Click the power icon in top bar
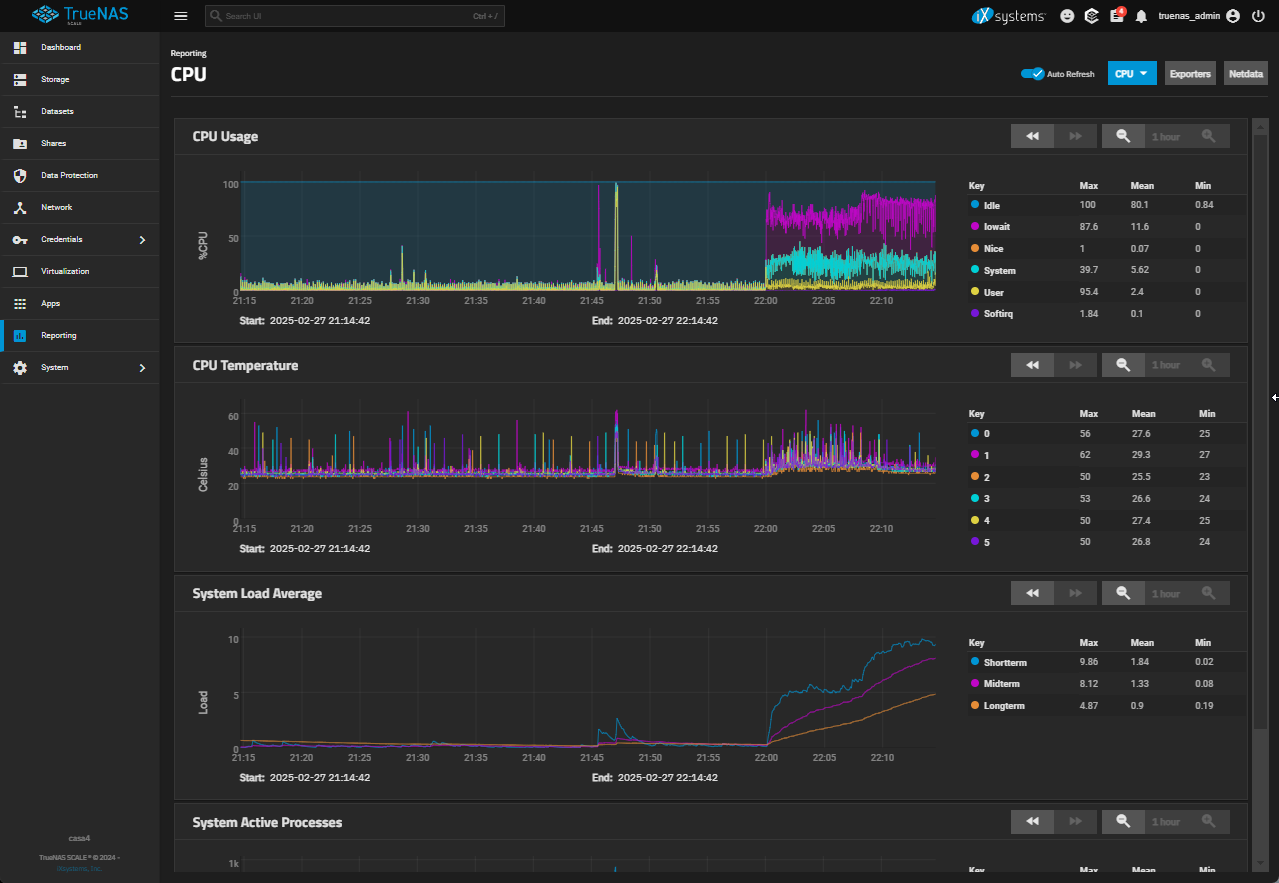The height and width of the screenshot is (883, 1279). (x=1258, y=16)
